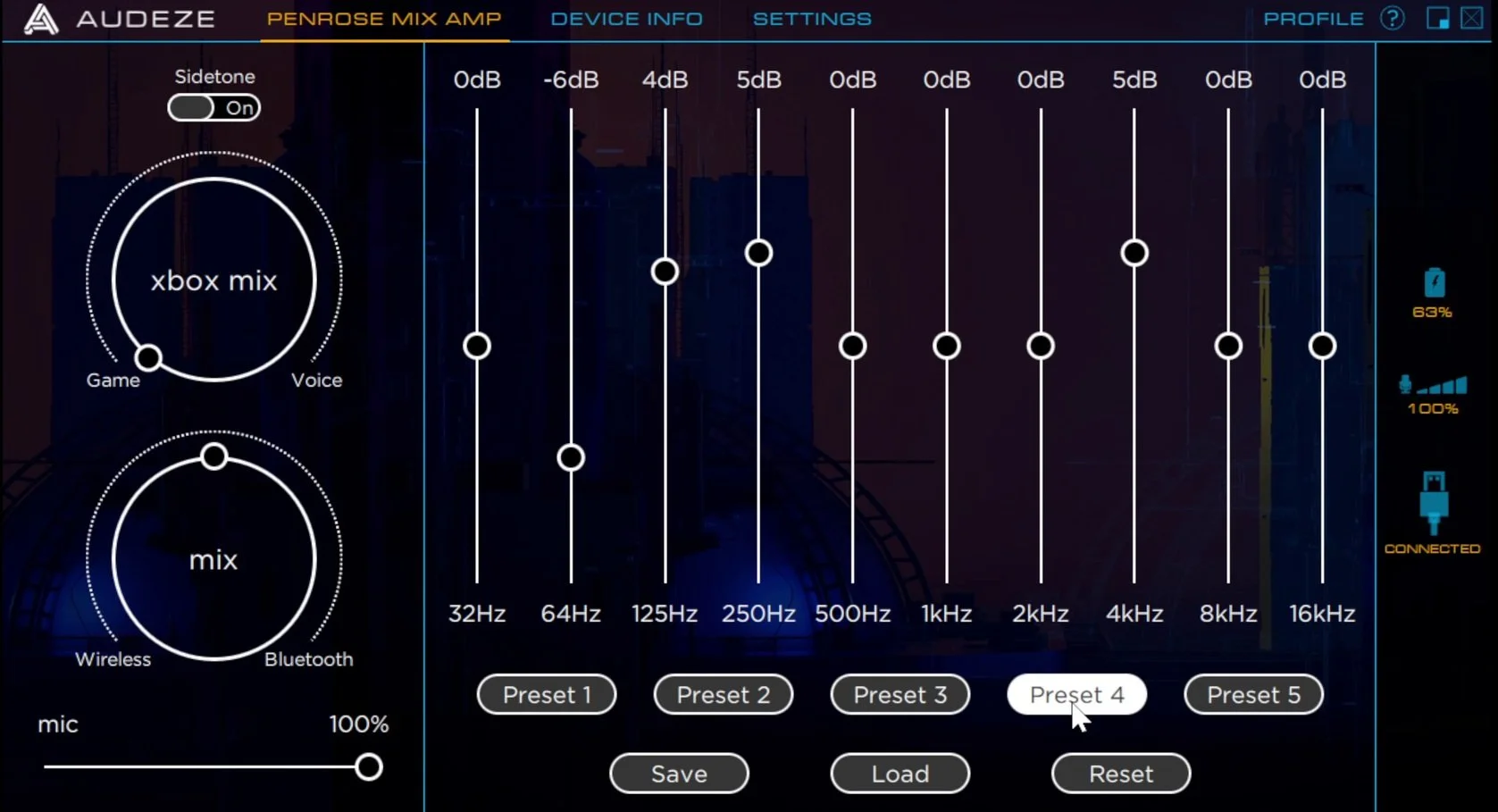The width and height of the screenshot is (1498, 812).
Task: Select Preset 5
Action: tap(1253, 695)
